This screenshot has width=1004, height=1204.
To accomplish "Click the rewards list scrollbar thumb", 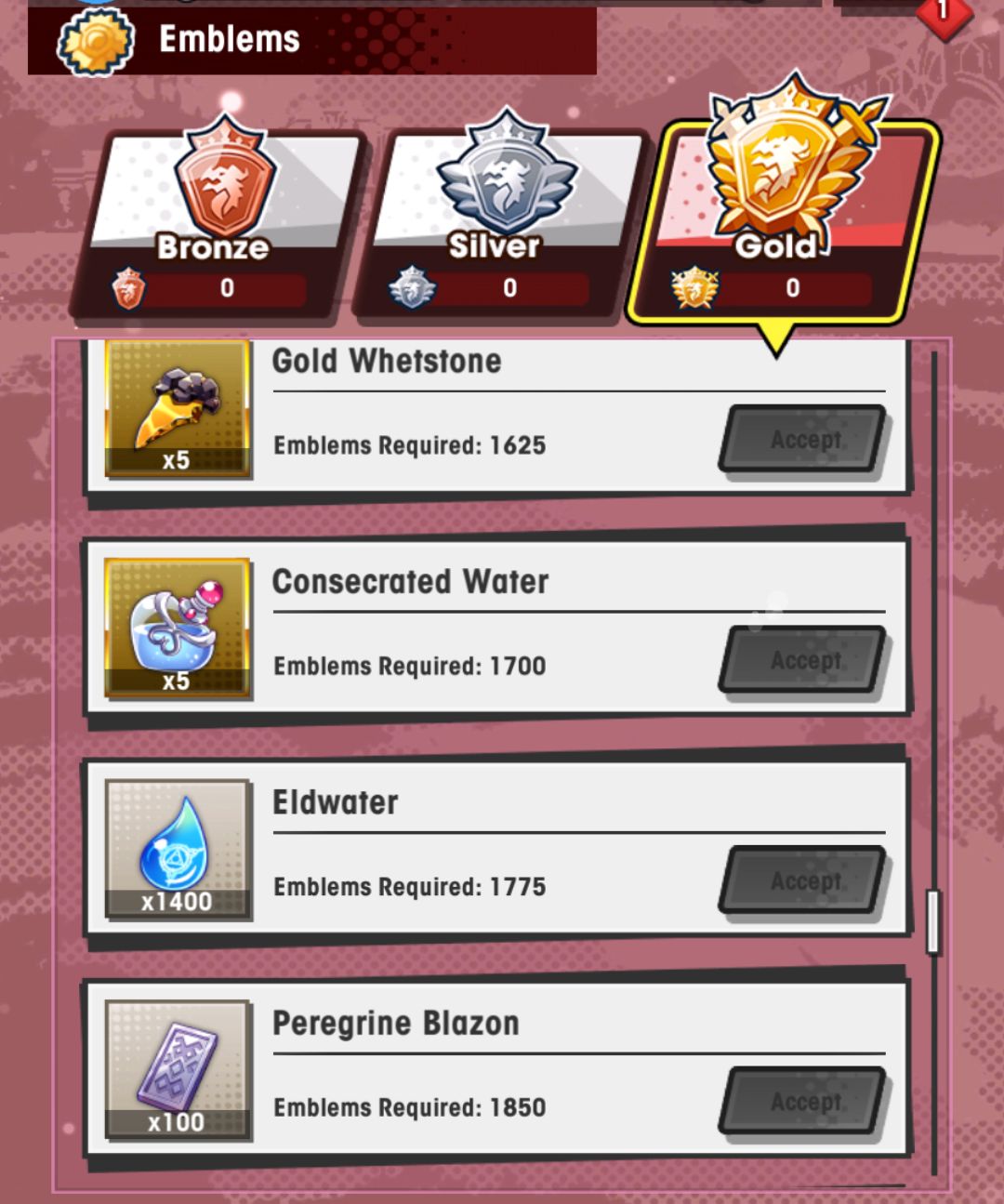I will (933, 921).
